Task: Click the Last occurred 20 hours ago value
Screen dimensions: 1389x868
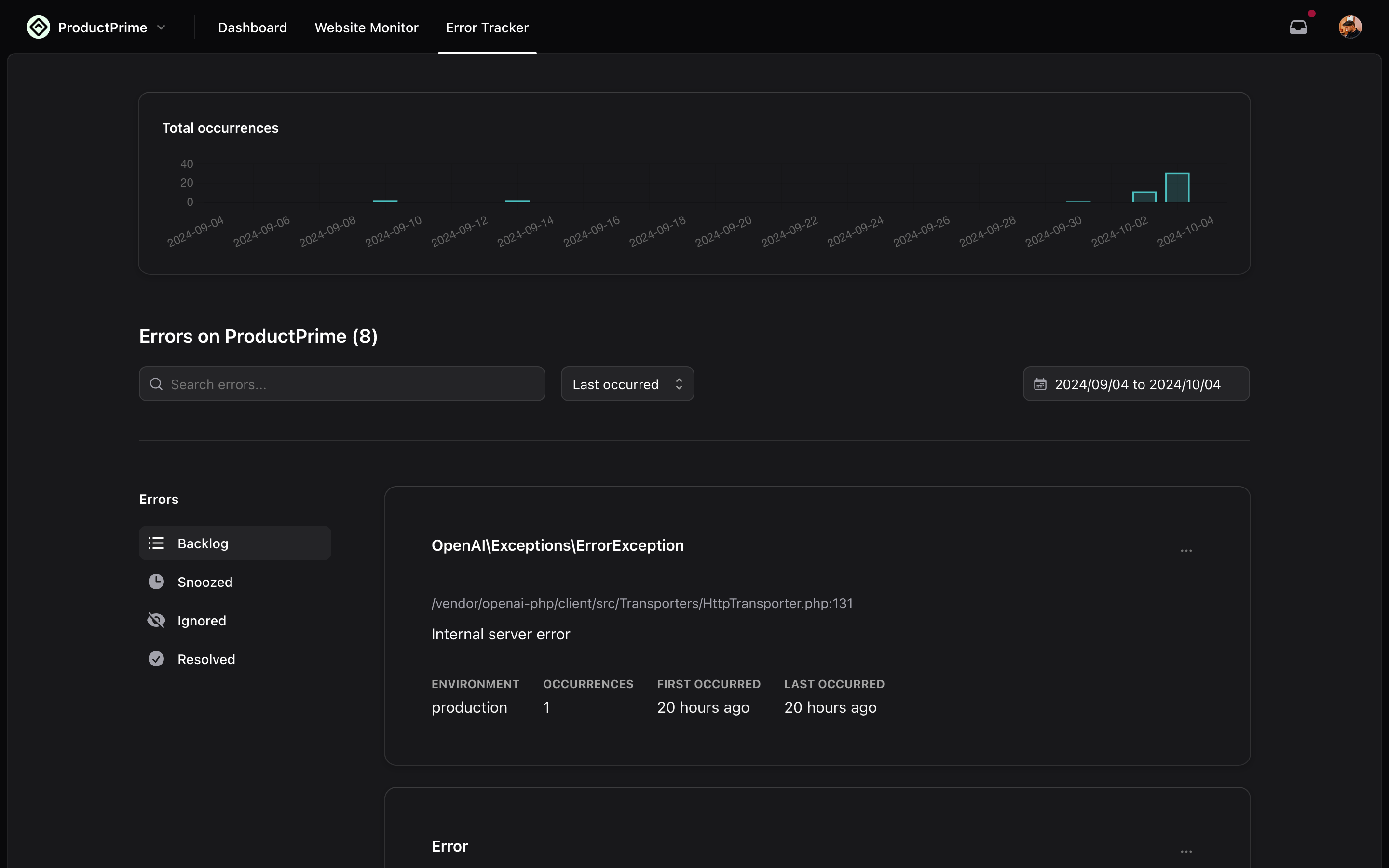Action: pos(830,708)
